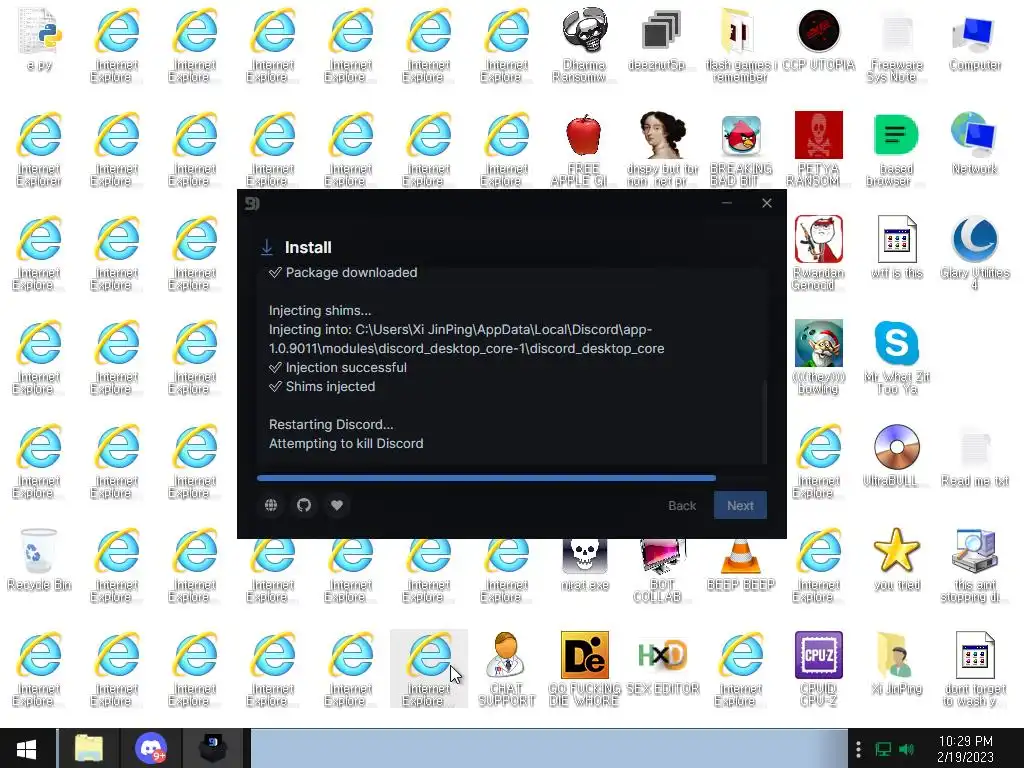Select the Rwandan meme face icon

(818, 253)
